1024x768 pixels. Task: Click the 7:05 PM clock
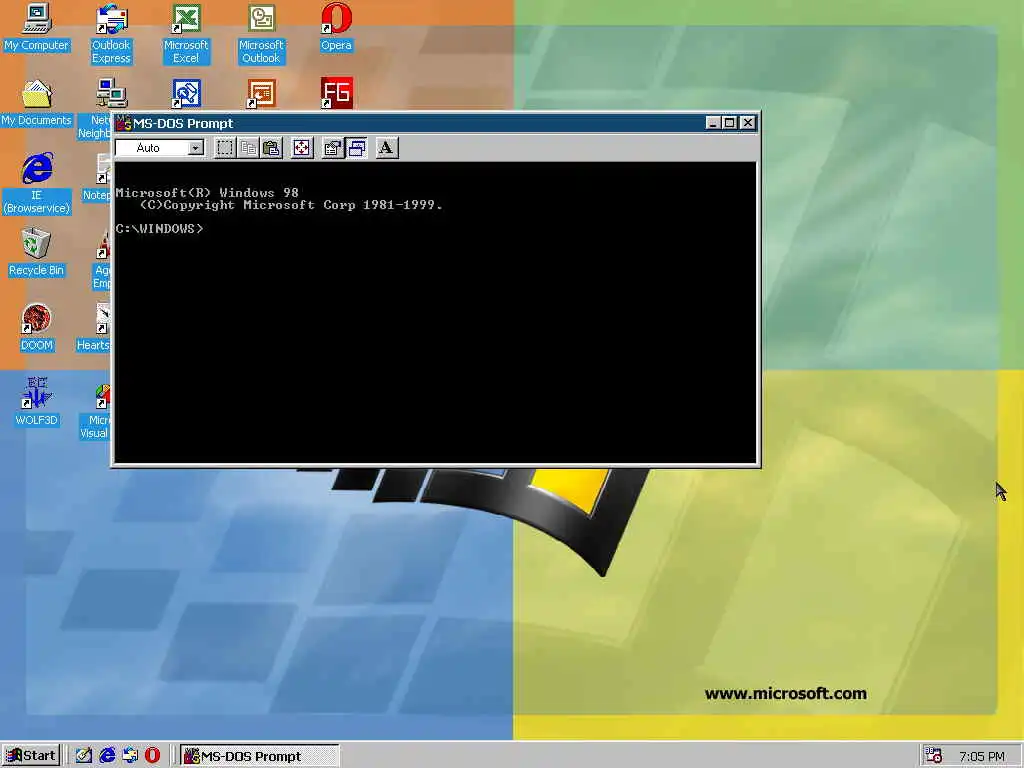[x=982, y=756]
